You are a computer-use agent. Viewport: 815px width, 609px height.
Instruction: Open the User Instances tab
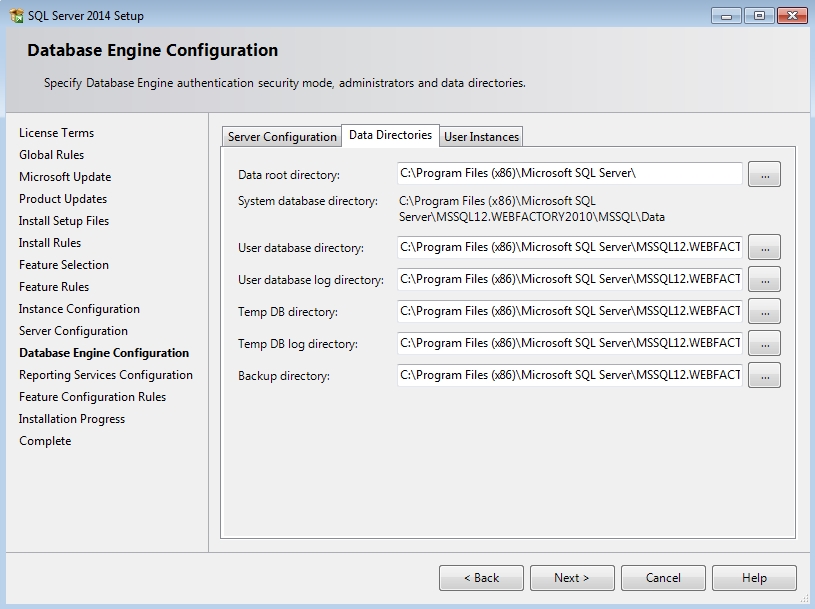[x=480, y=135]
